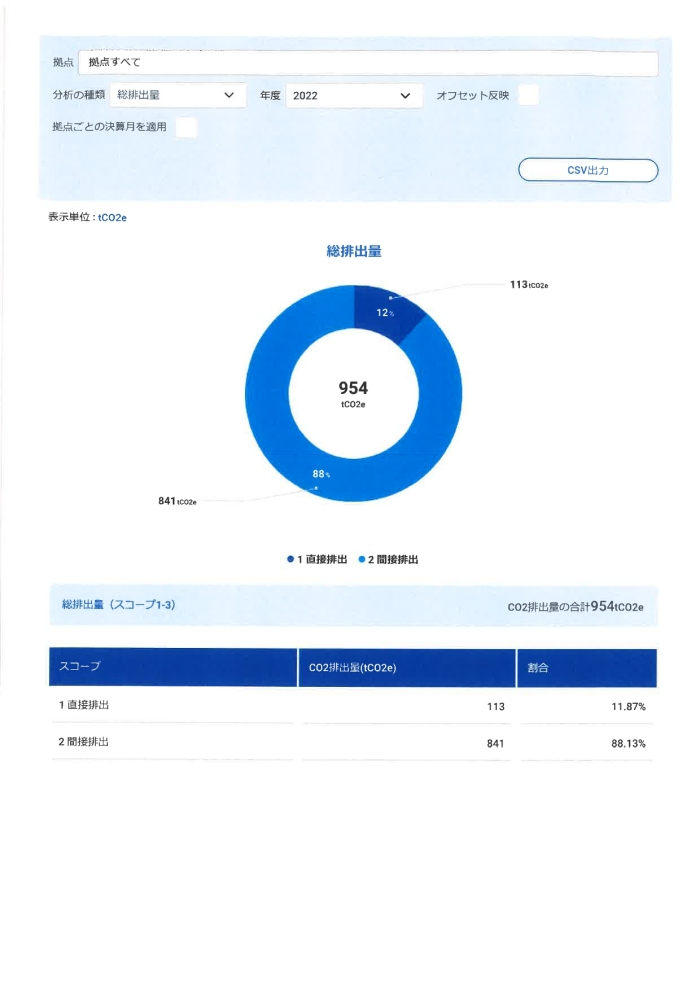Click the 11.87% table cell
This screenshot has height=990, width=700.
[x=628, y=707]
